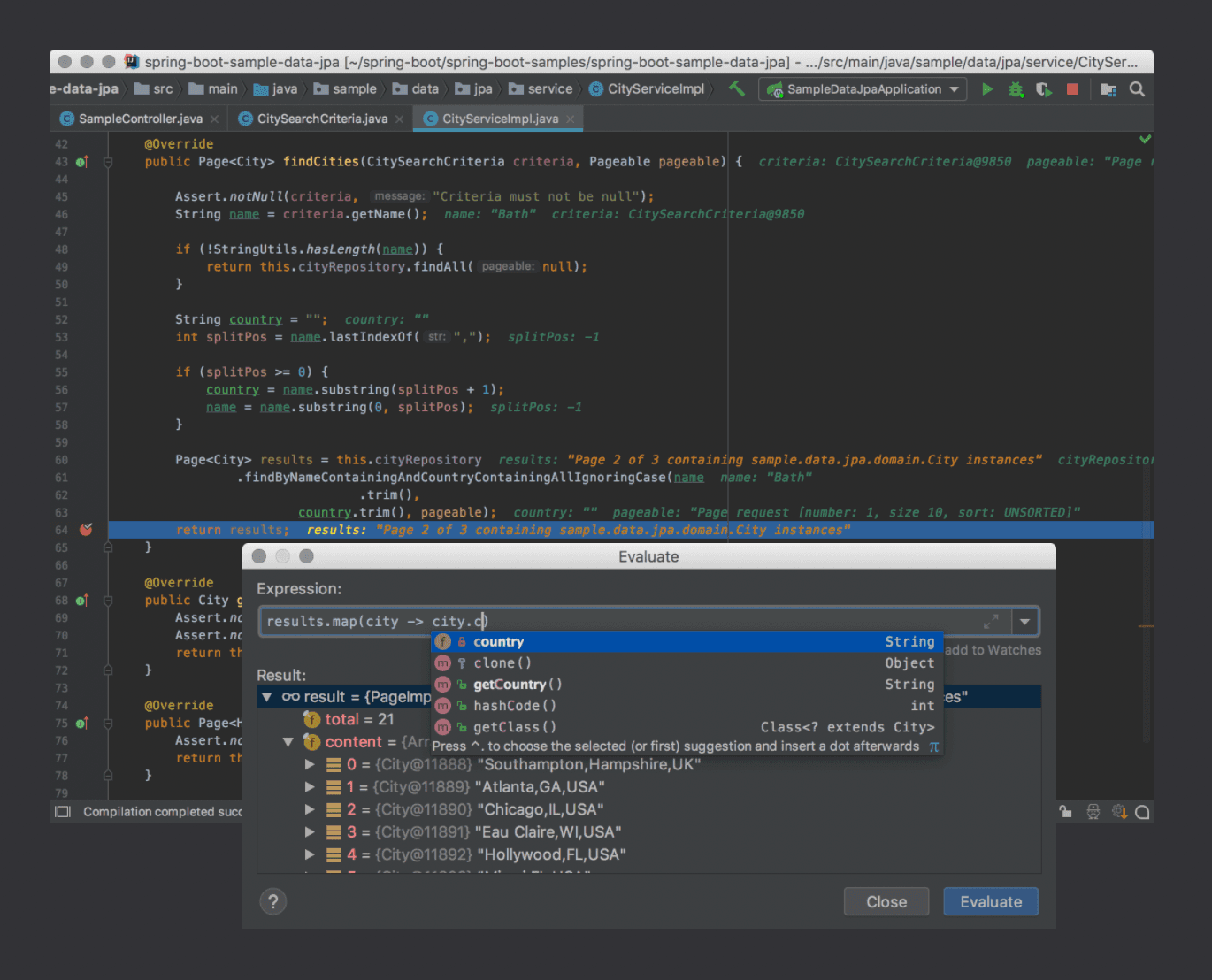This screenshot has height=980, width=1212.
Task: Click the expand expression field arrows icon
Action: click(991, 622)
